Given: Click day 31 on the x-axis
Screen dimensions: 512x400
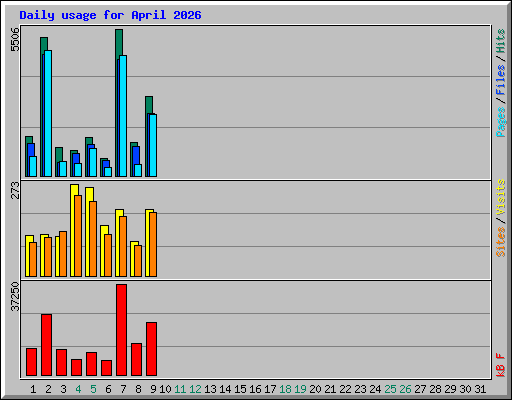Looking at the screenshot, I should pyautogui.click(x=480, y=389).
